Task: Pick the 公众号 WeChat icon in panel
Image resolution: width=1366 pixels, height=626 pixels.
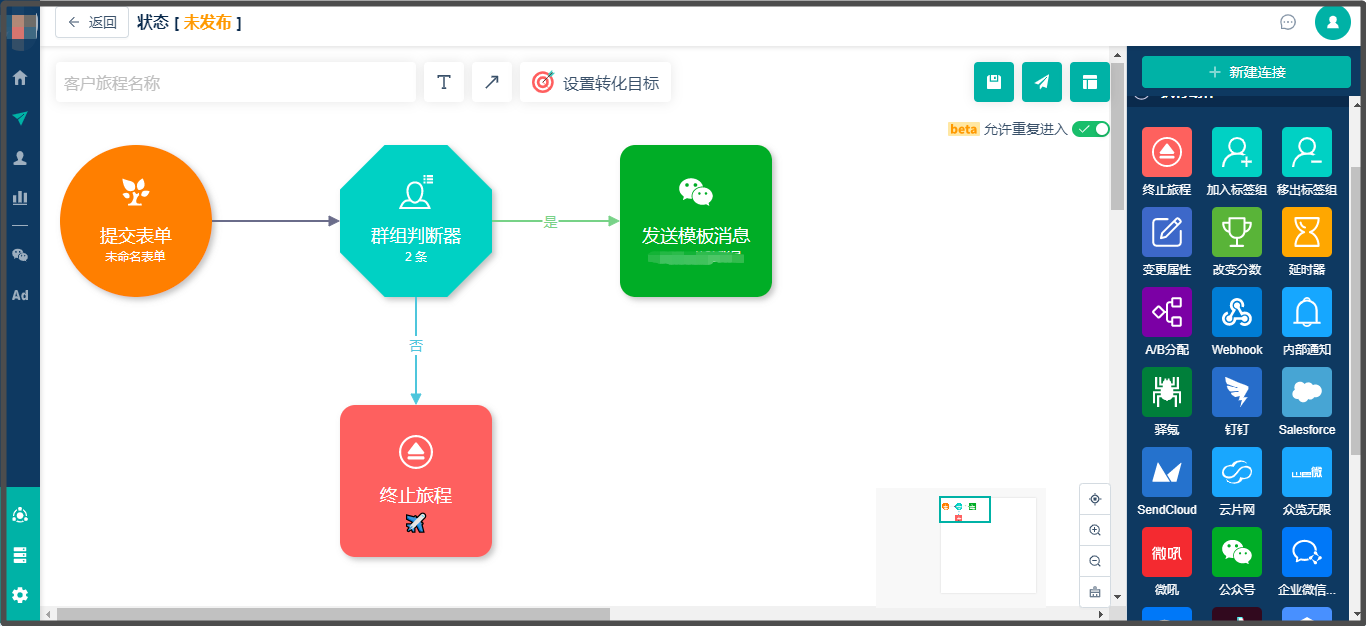Action: click(1237, 552)
